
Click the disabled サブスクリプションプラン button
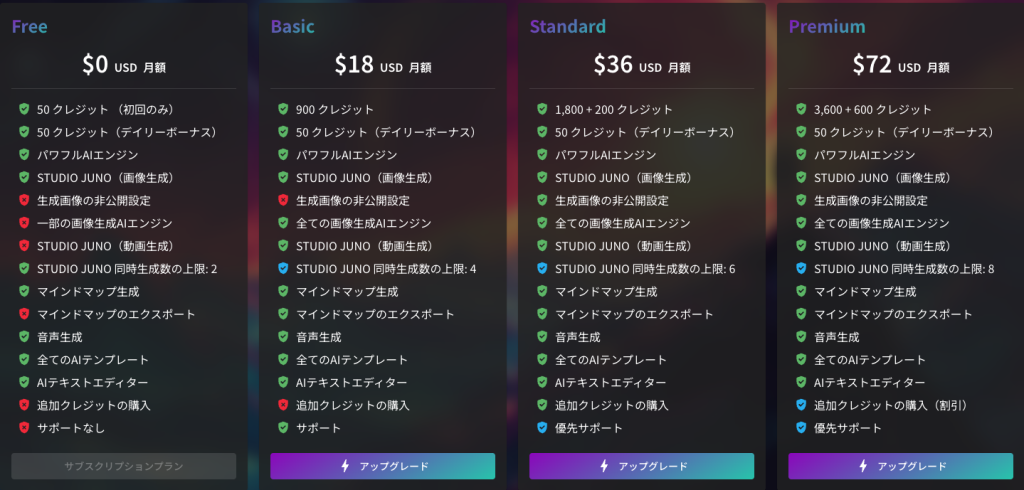(x=123, y=466)
